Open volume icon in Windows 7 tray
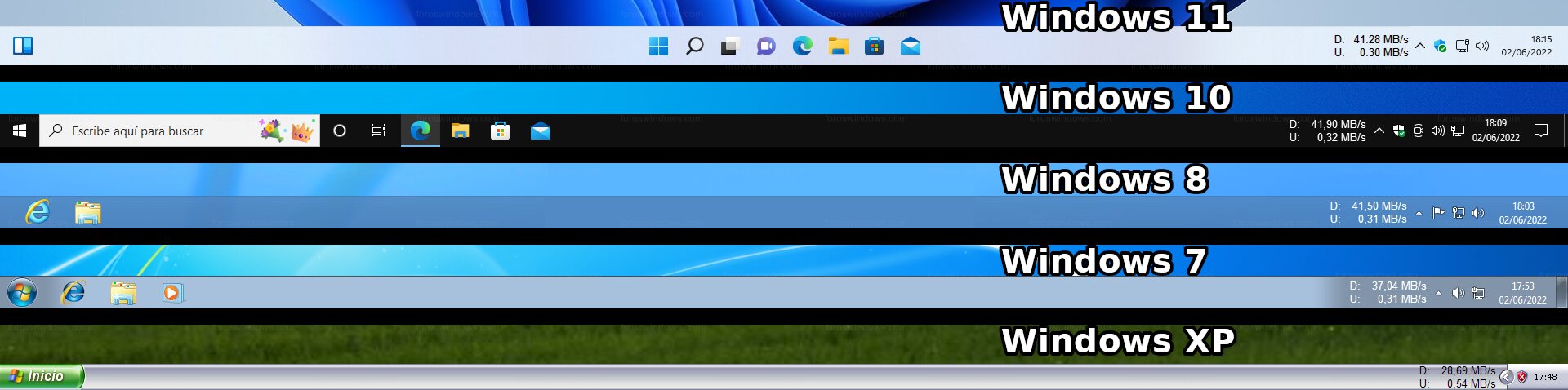Viewport: 1568px width, 390px height. (1459, 293)
